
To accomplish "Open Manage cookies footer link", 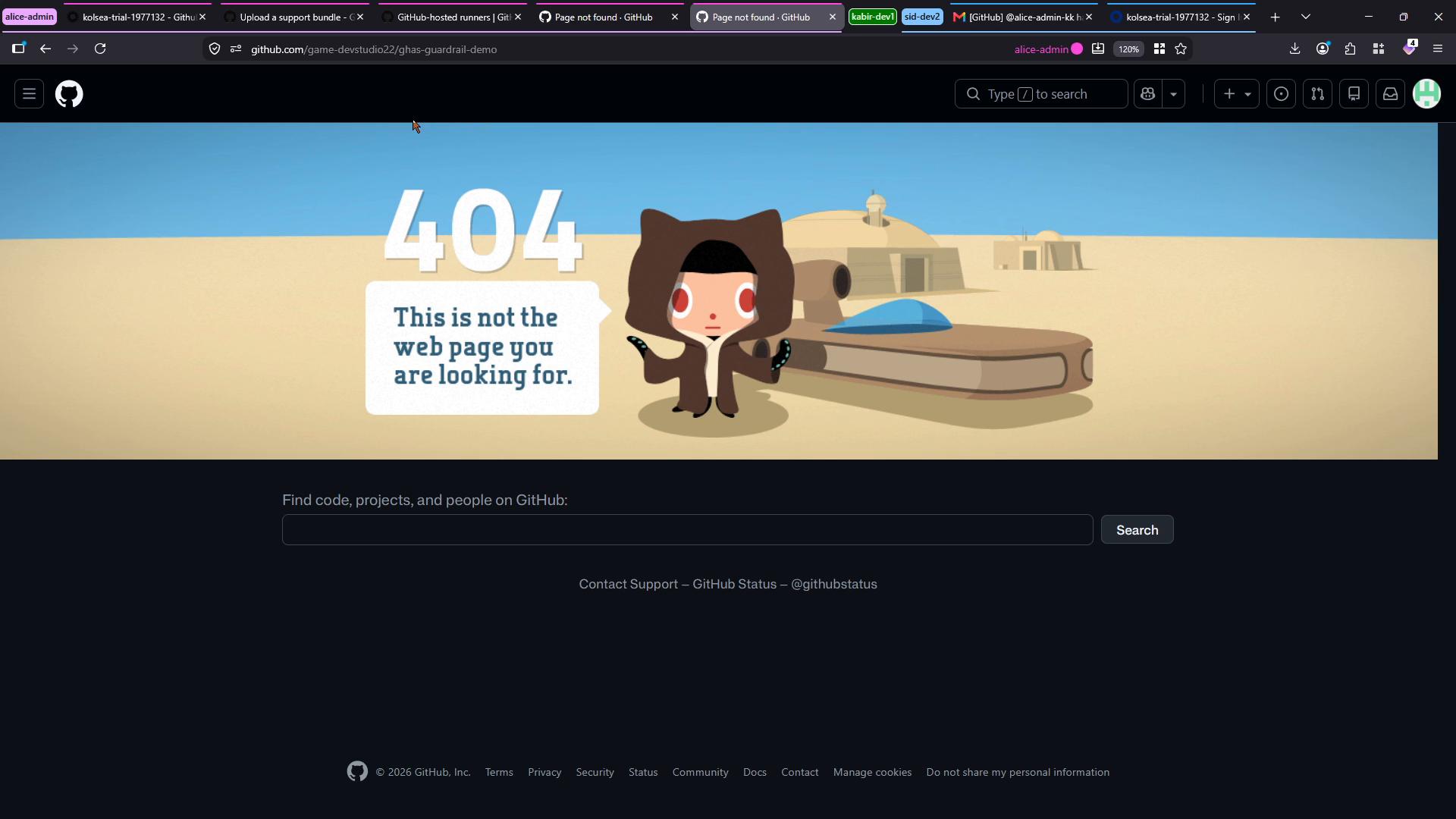I will point(872,772).
